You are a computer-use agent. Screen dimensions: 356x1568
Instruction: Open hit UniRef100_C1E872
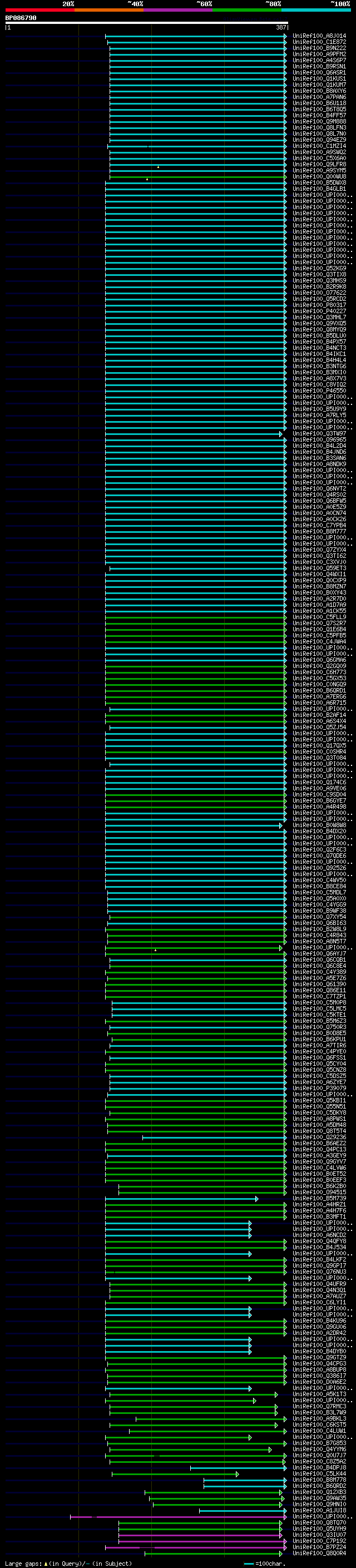coord(319,42)
